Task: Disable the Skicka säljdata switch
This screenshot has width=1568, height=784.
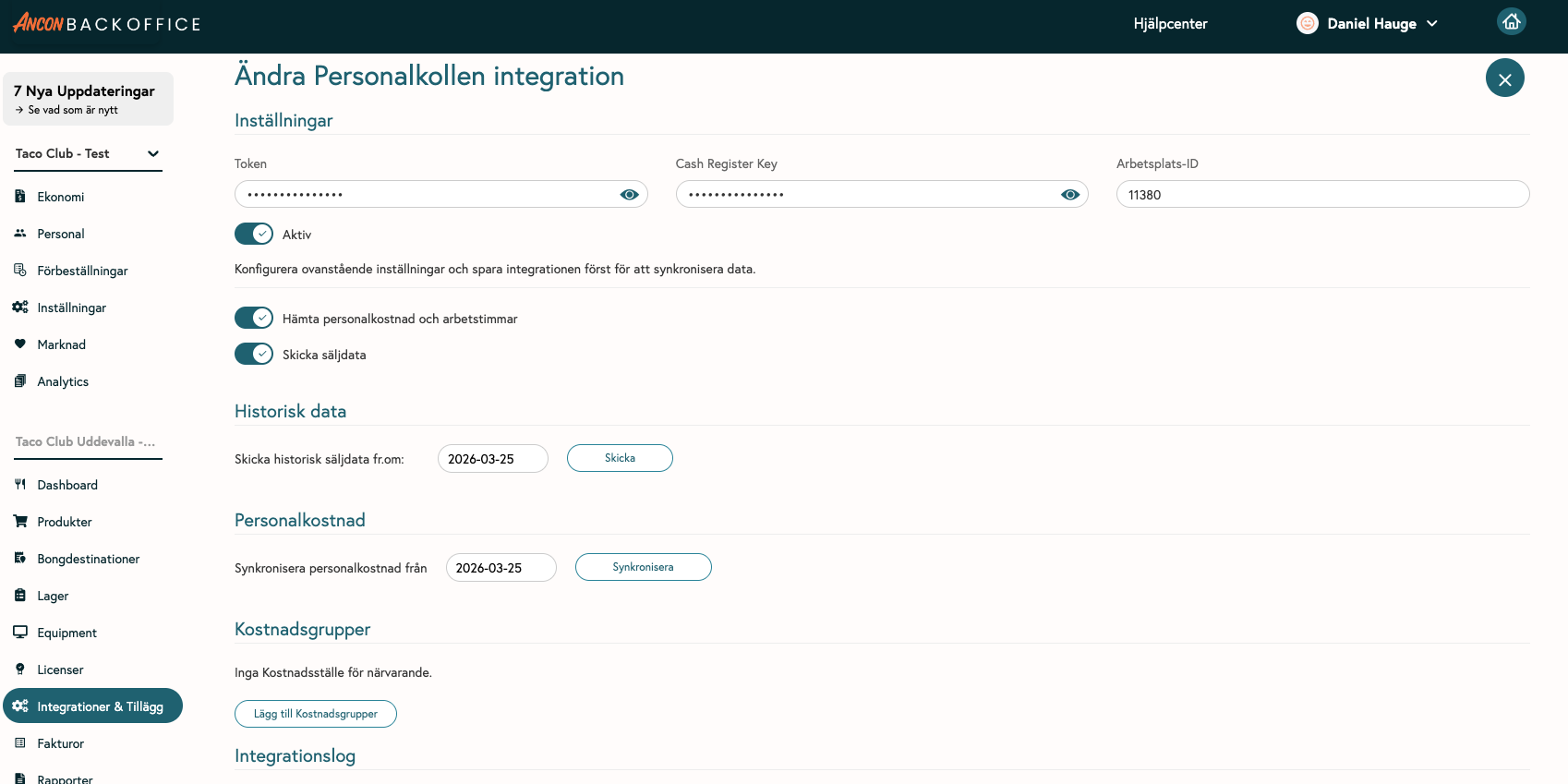Action: click(254, 354)
